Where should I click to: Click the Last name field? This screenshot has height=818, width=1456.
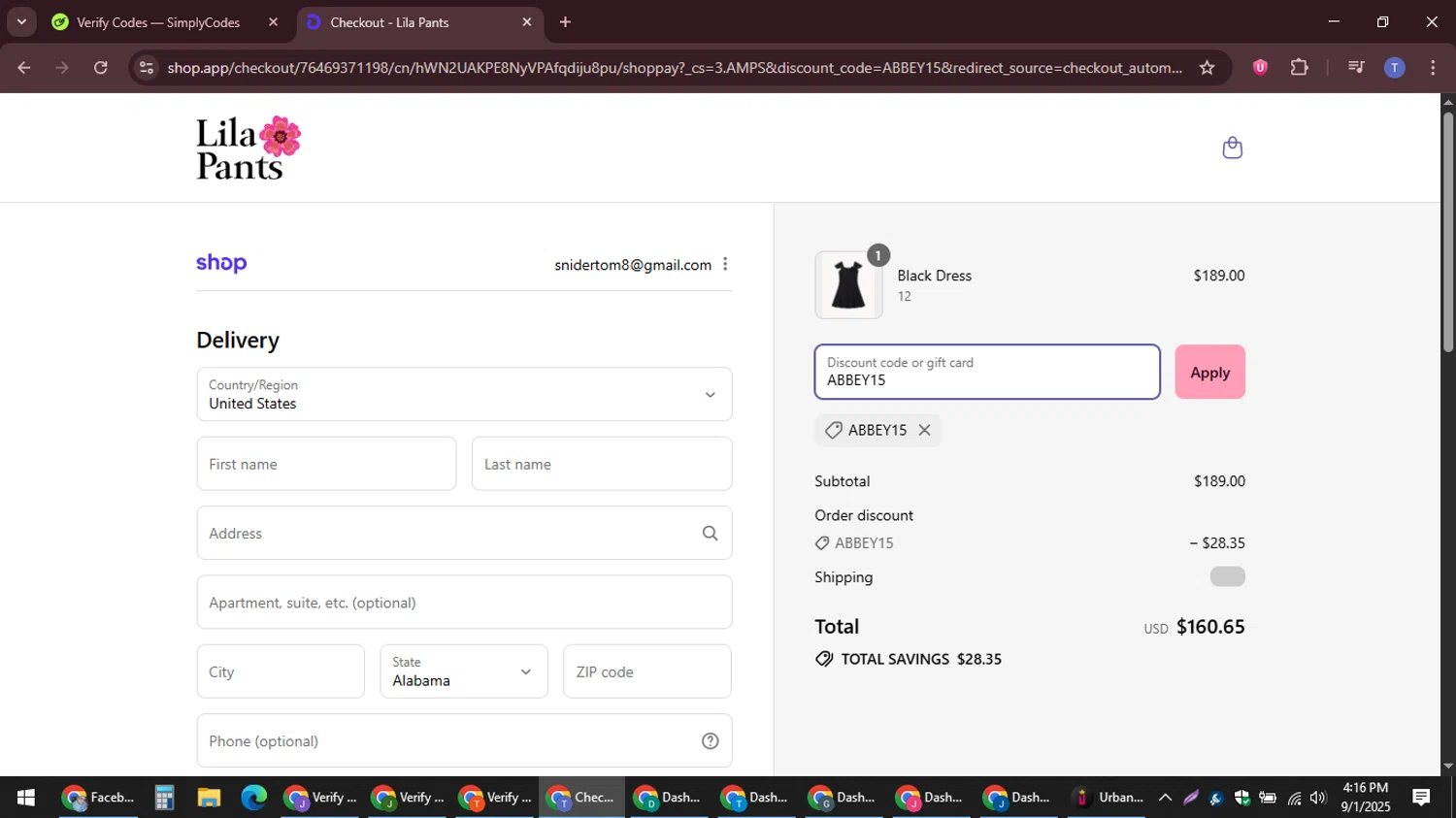(602, 464)
